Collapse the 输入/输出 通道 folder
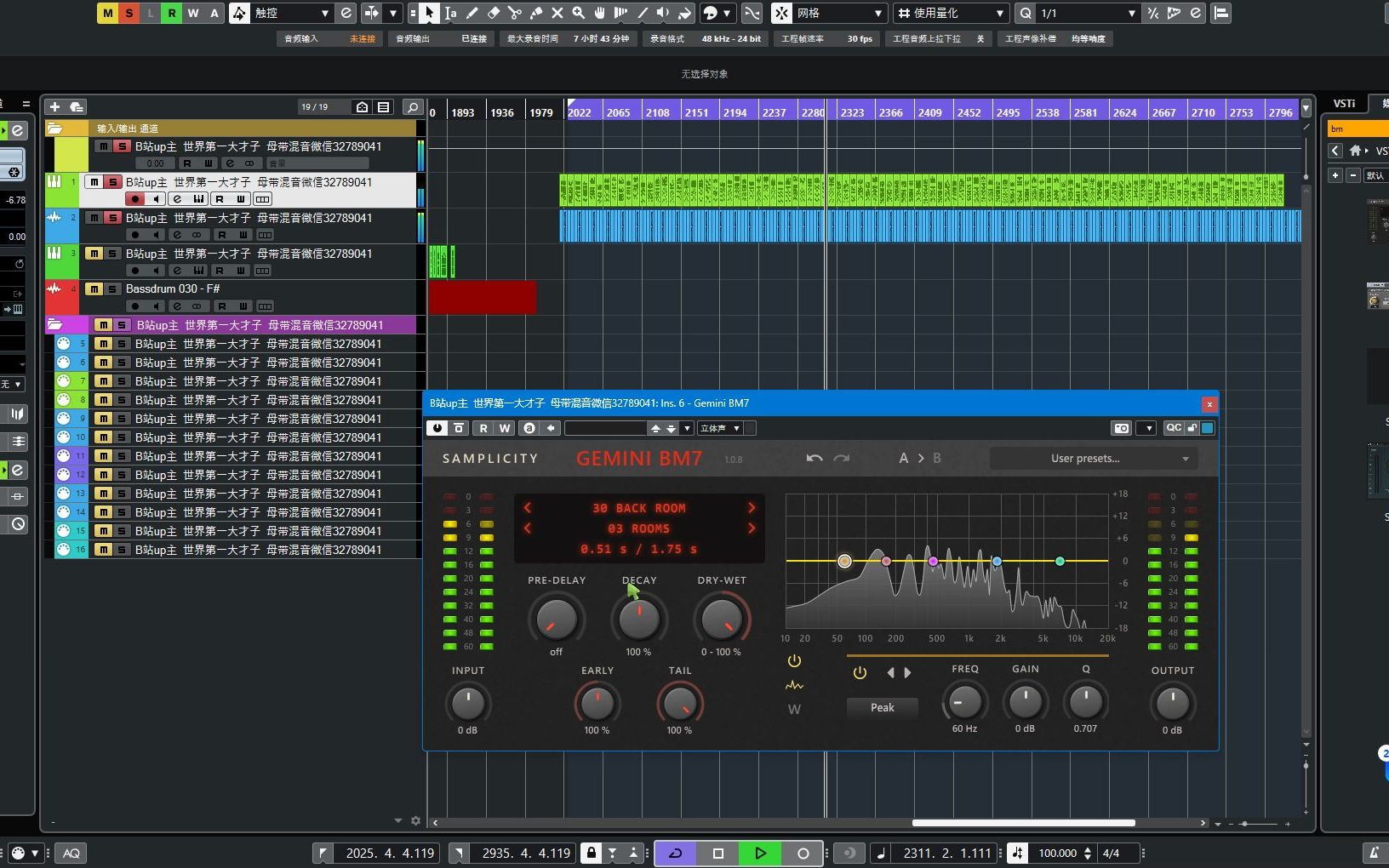The width and height of the screenshot is (1389, 868). (x=54, y=128)
